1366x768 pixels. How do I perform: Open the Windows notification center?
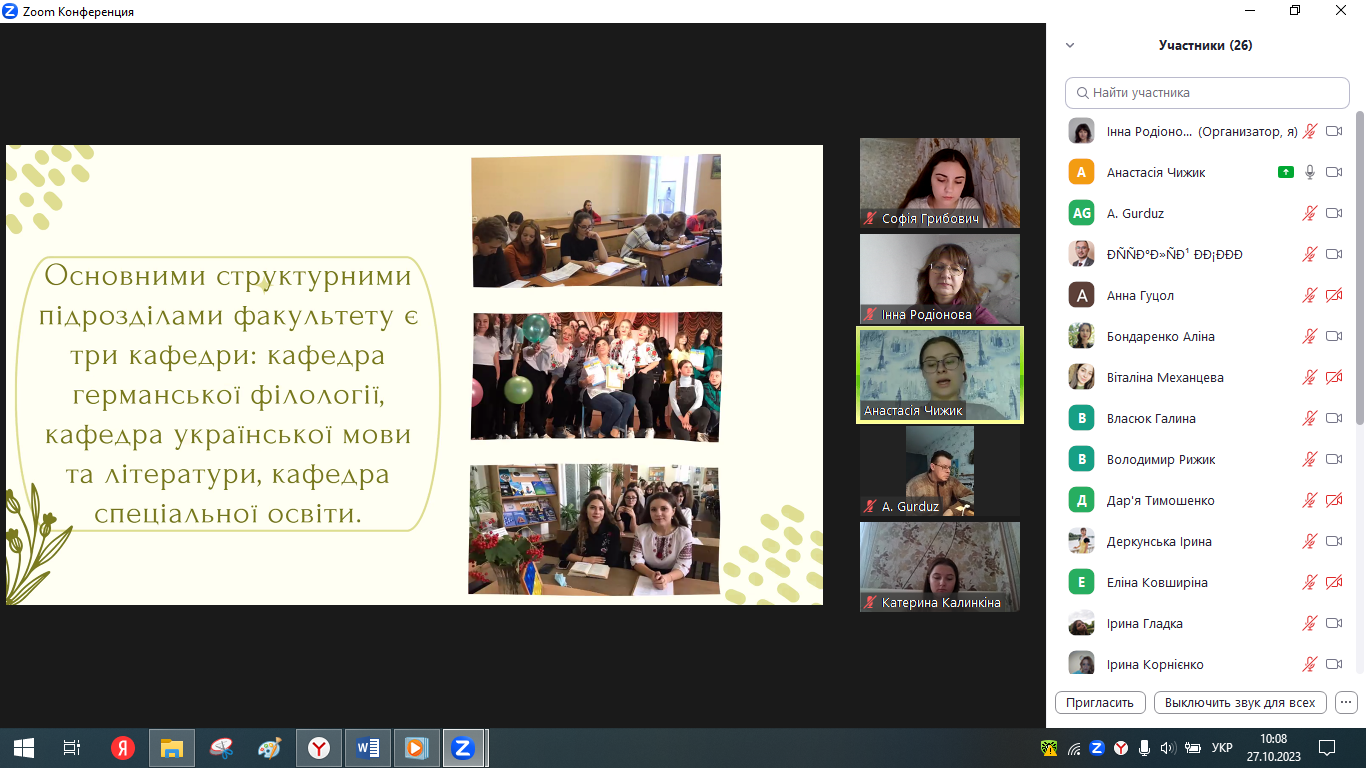[1327, 747]
